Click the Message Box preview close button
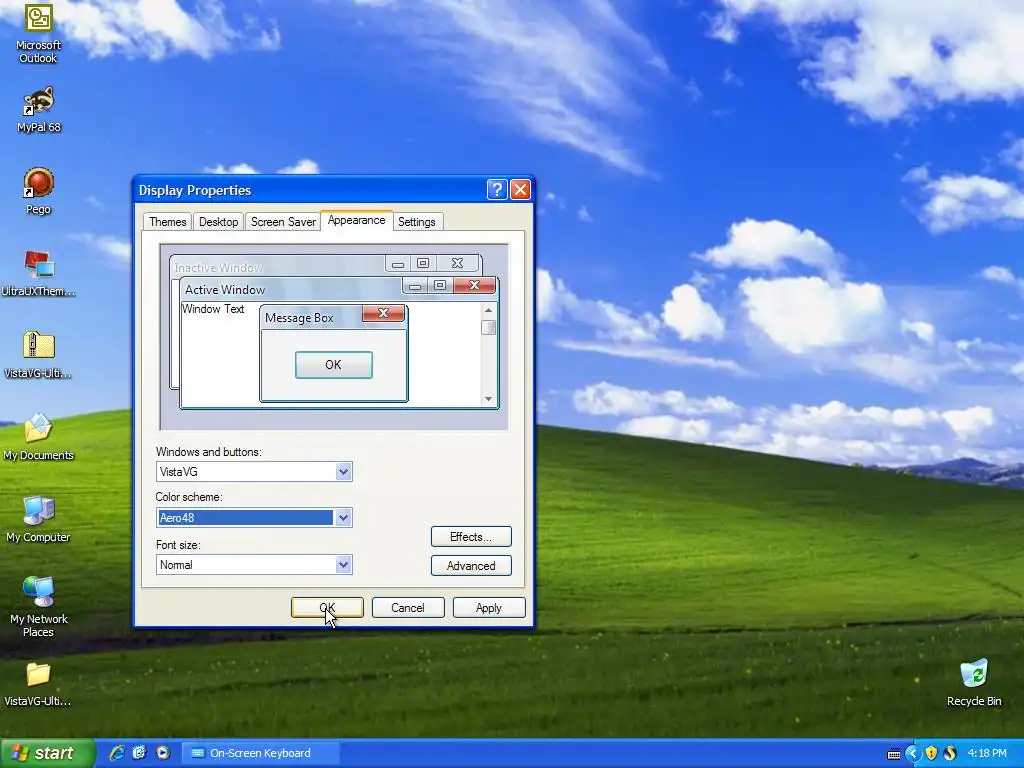The image size is (1024, 768). [383, 313]
